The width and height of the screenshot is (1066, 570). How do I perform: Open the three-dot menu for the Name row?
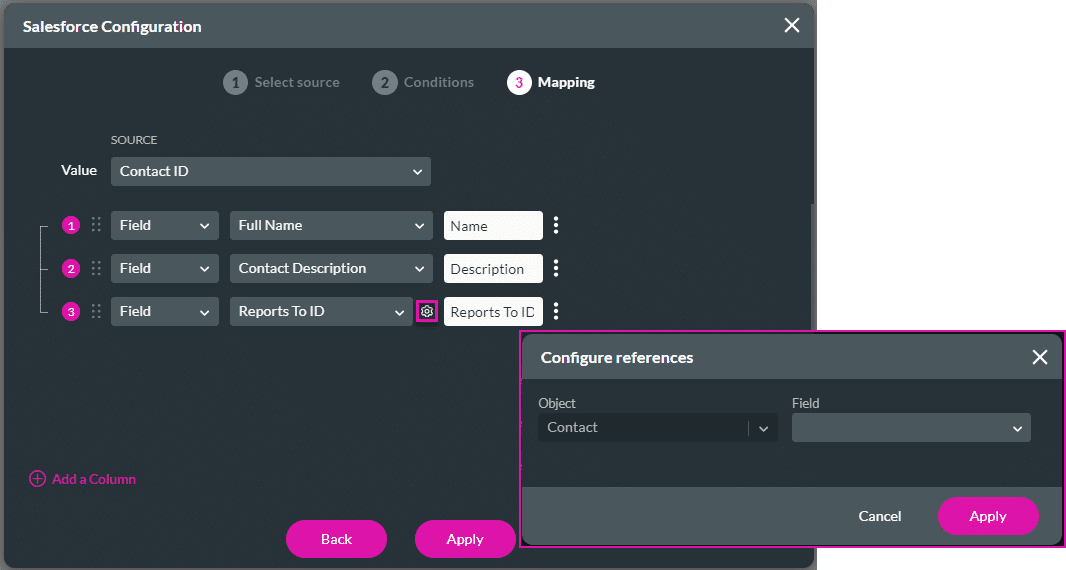click(x=556, y=225)
